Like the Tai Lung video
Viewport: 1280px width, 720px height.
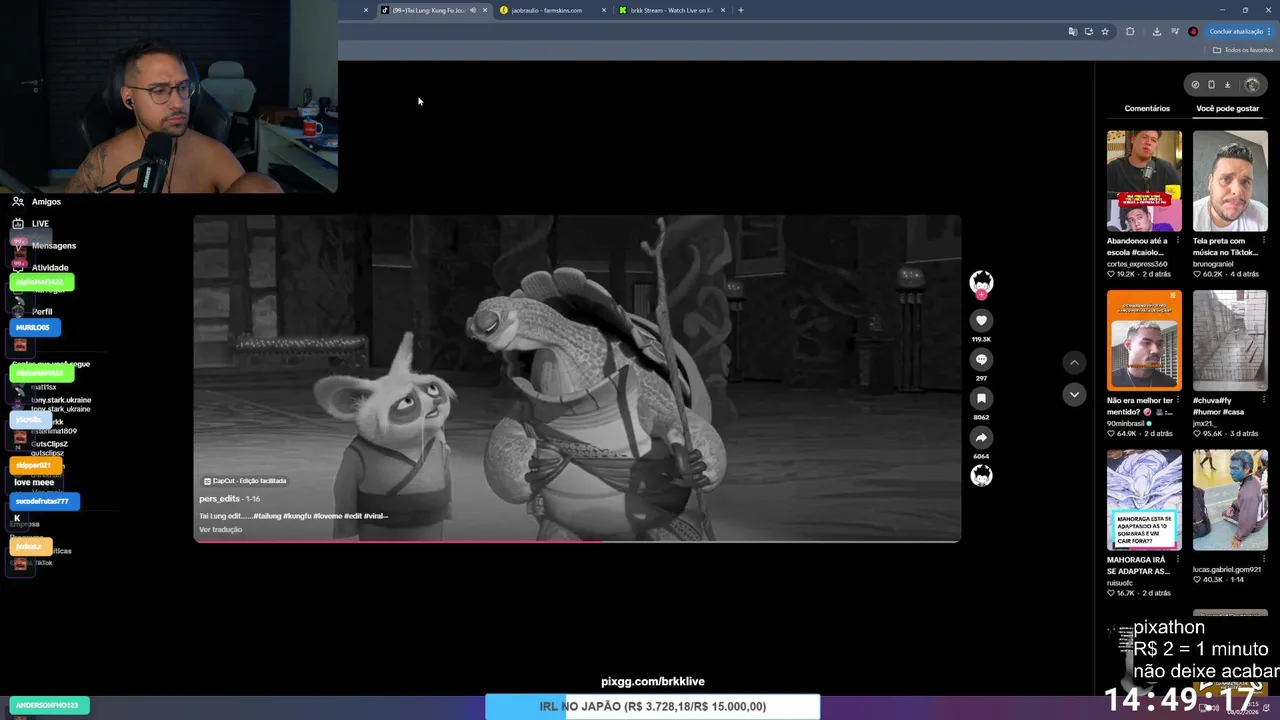tap(981, 320)
